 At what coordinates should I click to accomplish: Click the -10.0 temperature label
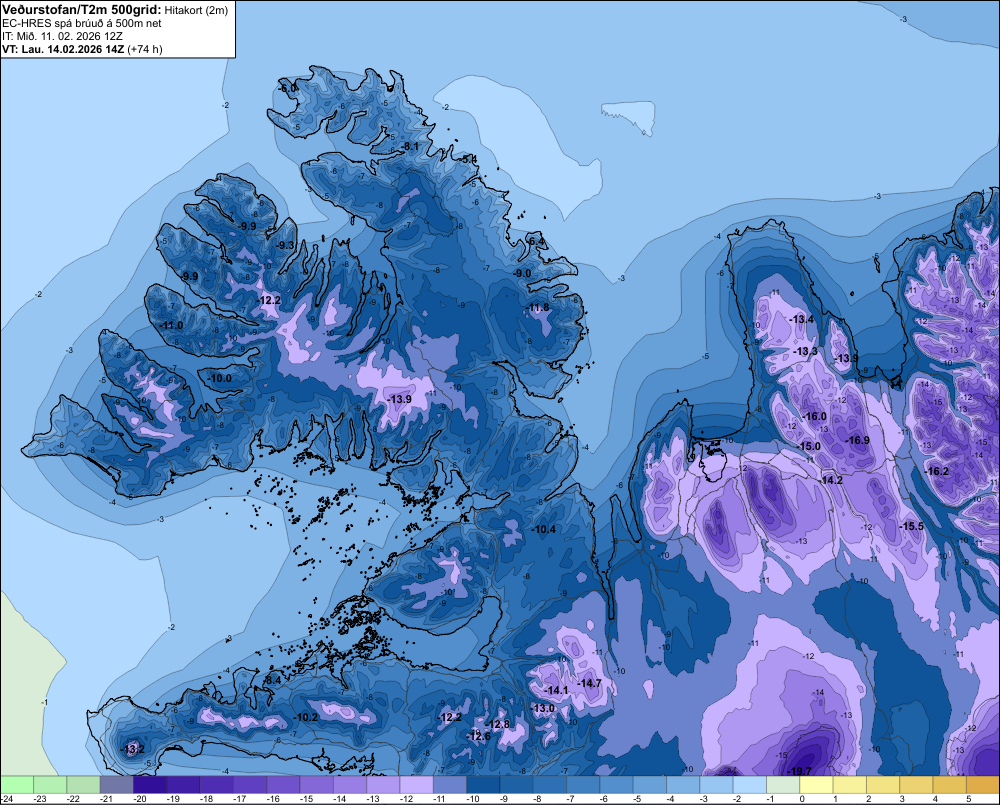(x=220, y=378)
